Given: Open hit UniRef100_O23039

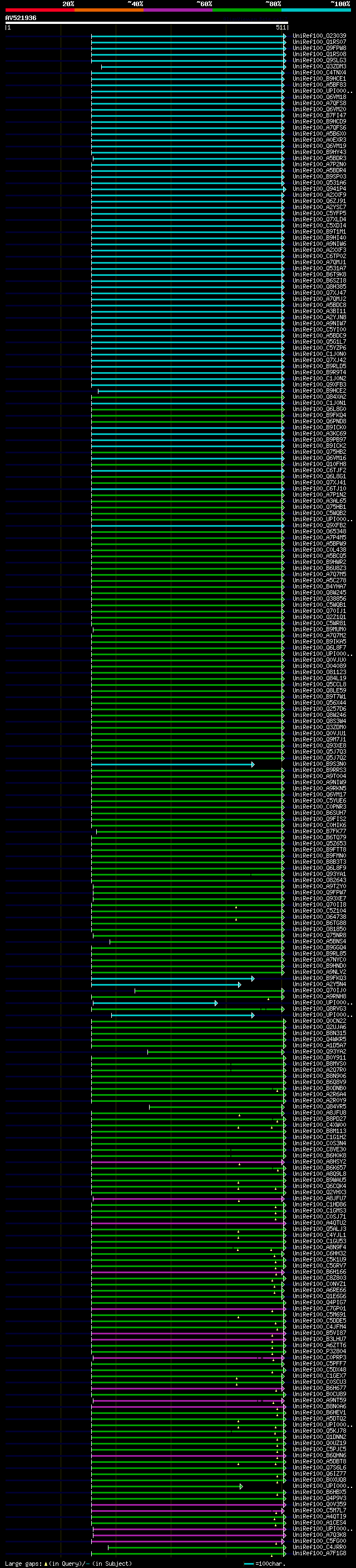Looking at the screenshot, I should point(319,36).
